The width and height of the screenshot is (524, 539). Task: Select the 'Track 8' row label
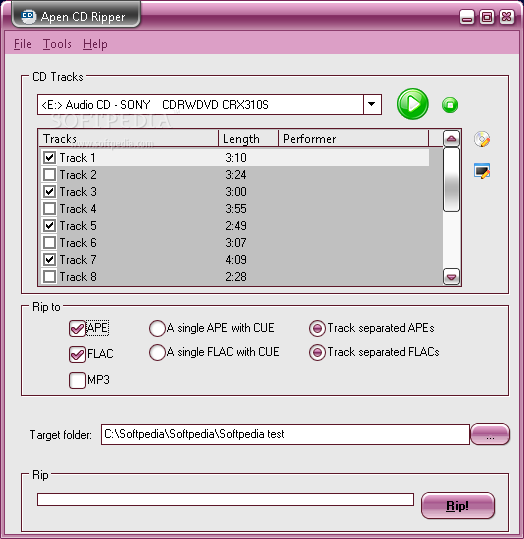[78, 277]
